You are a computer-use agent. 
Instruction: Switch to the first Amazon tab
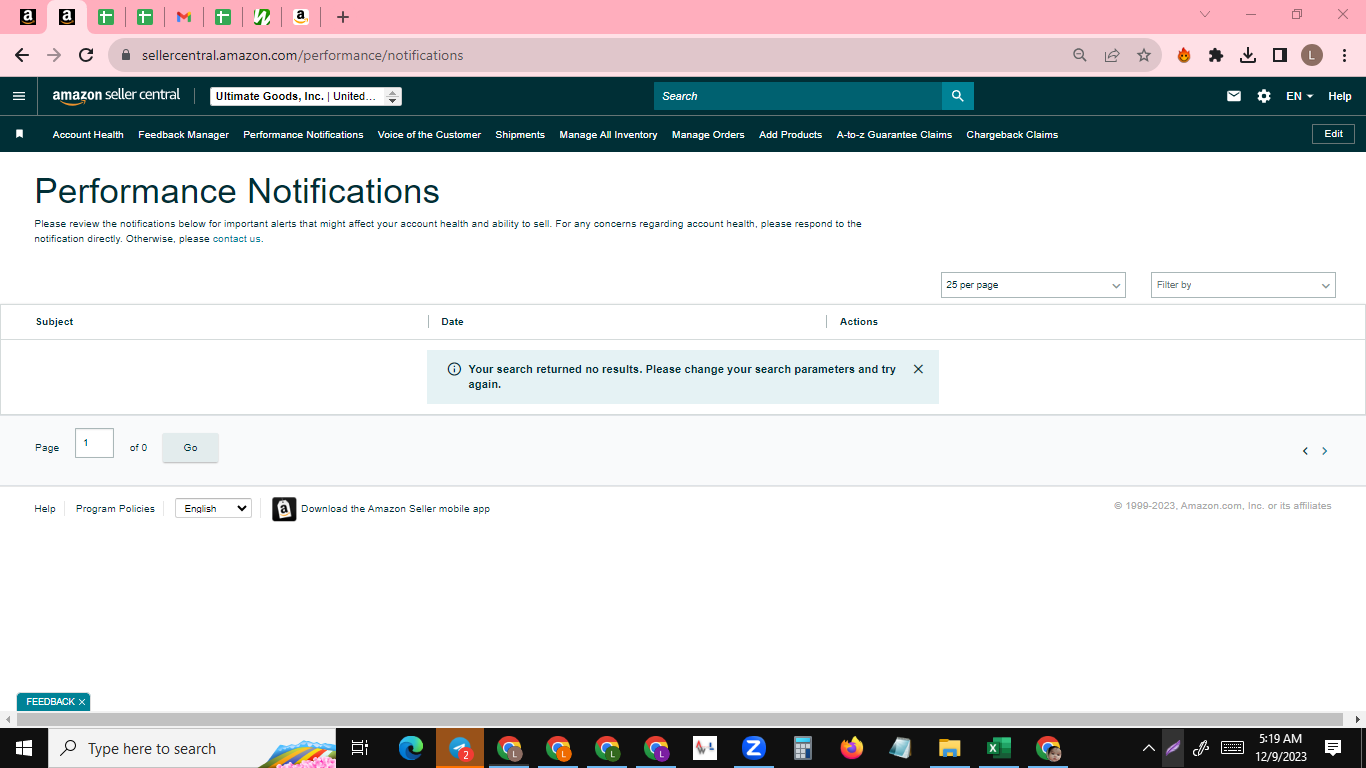click(27, 17)
